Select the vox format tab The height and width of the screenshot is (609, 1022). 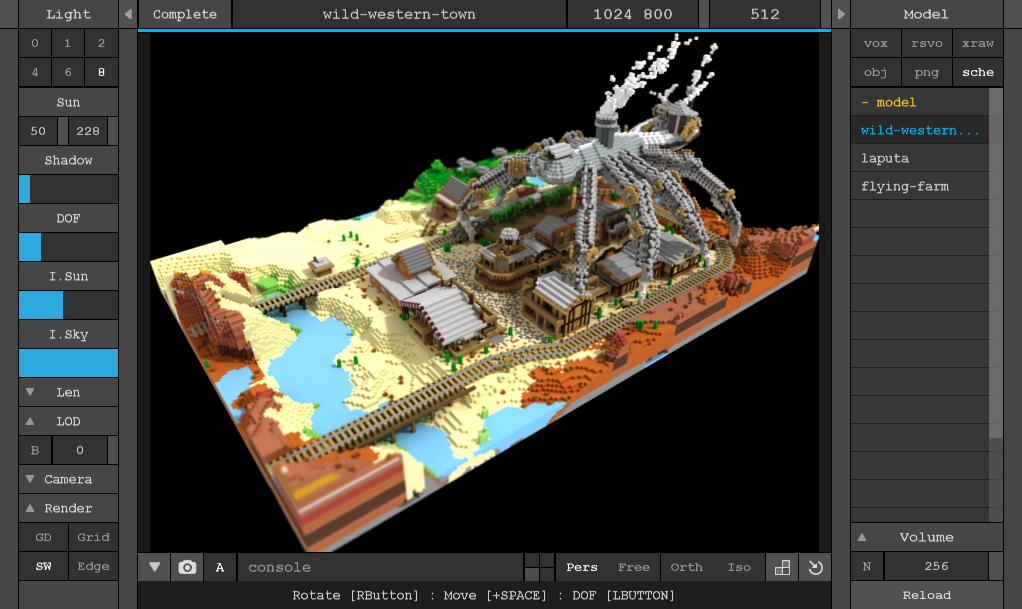point(876,43)
